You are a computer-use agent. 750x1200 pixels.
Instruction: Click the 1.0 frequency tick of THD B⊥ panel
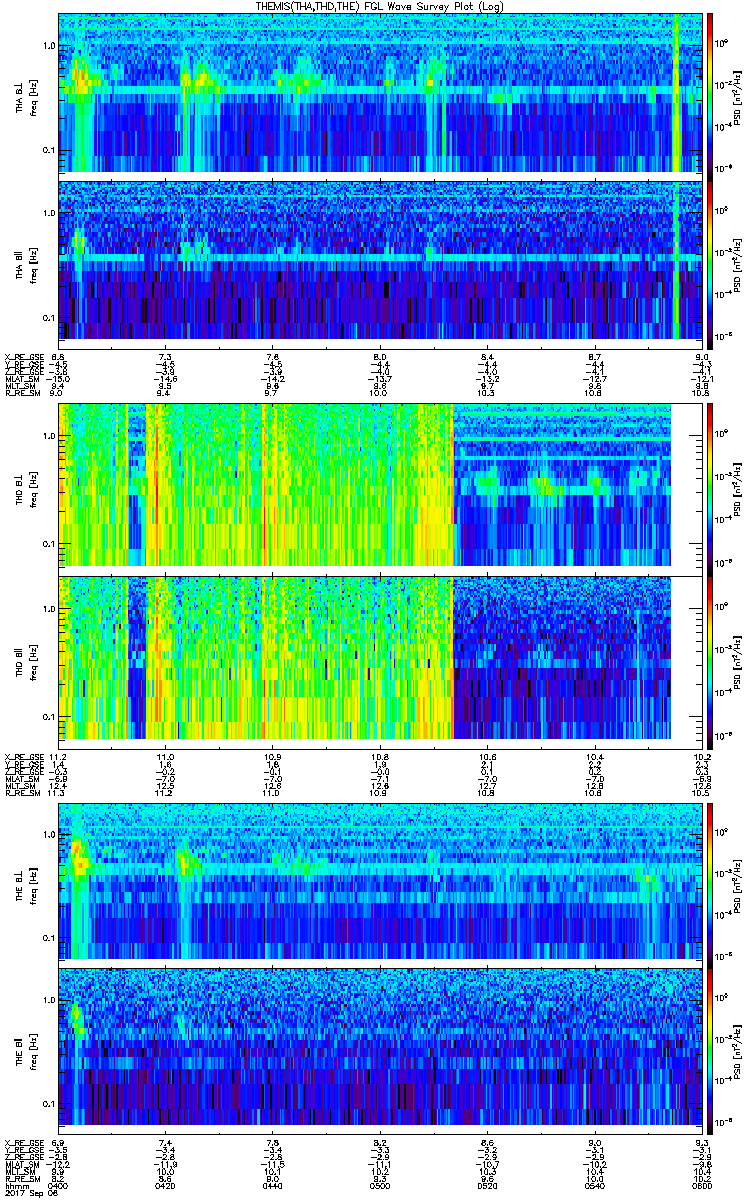coord(50,438)
